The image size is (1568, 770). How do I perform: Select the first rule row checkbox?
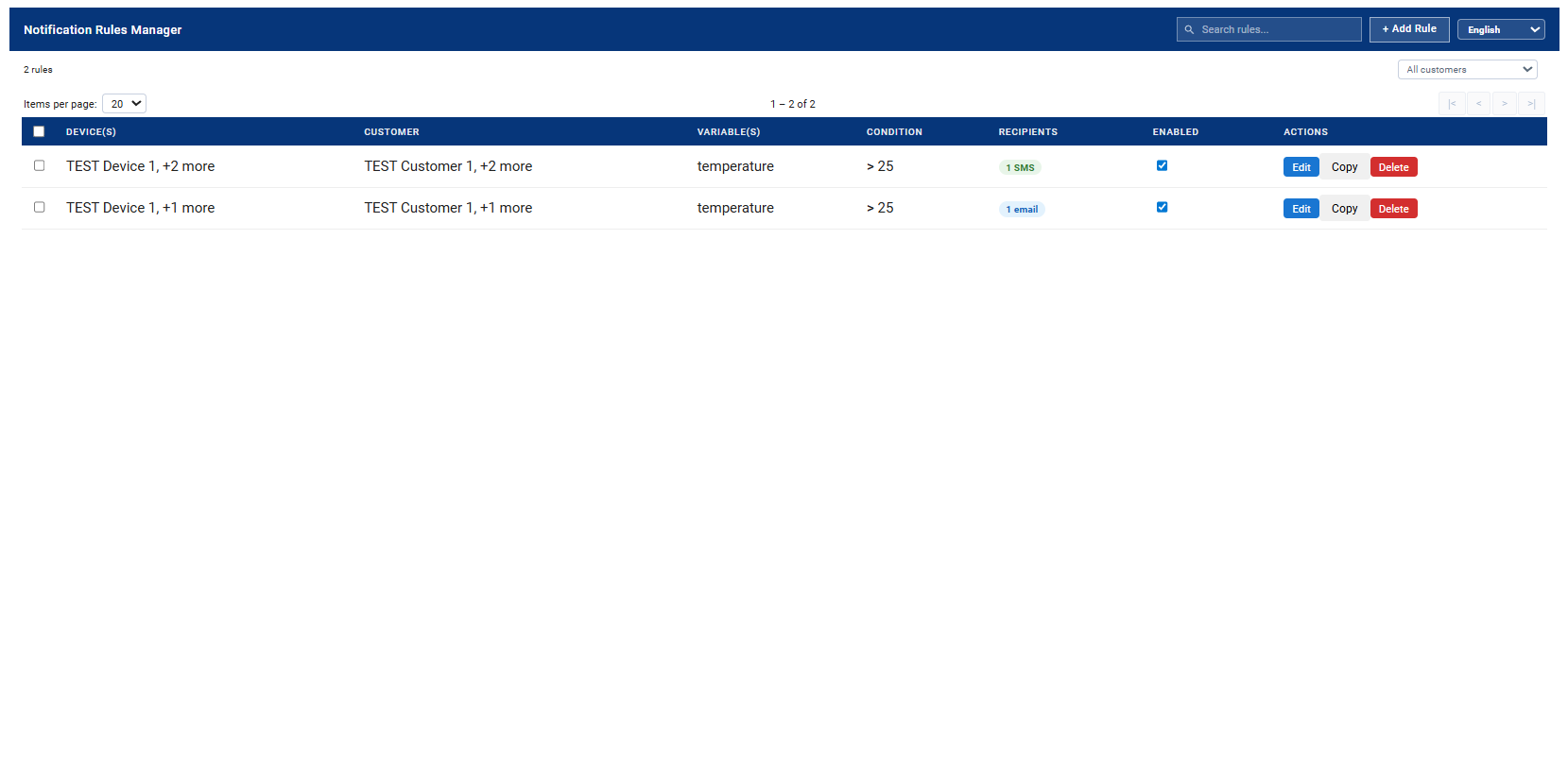(x=40, y=165)
